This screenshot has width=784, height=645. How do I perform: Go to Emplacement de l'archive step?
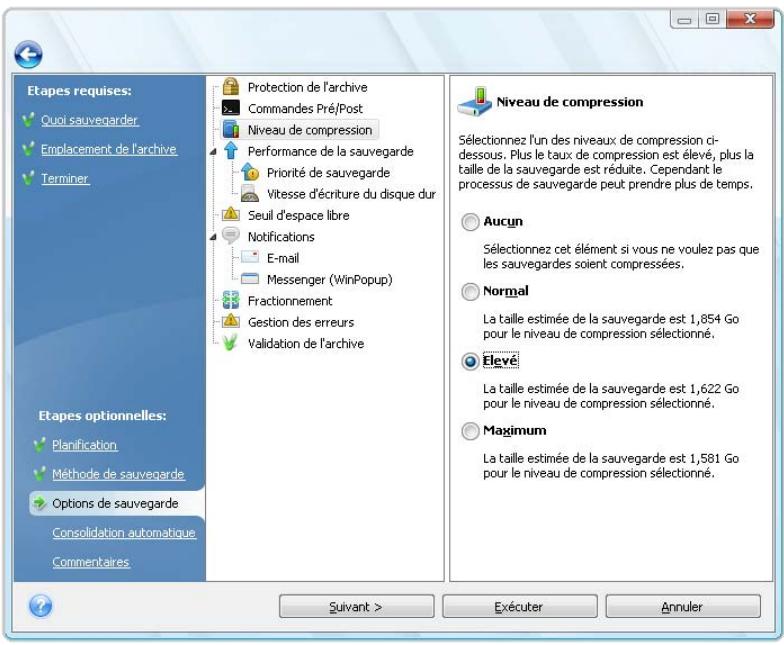pos(108,149)
